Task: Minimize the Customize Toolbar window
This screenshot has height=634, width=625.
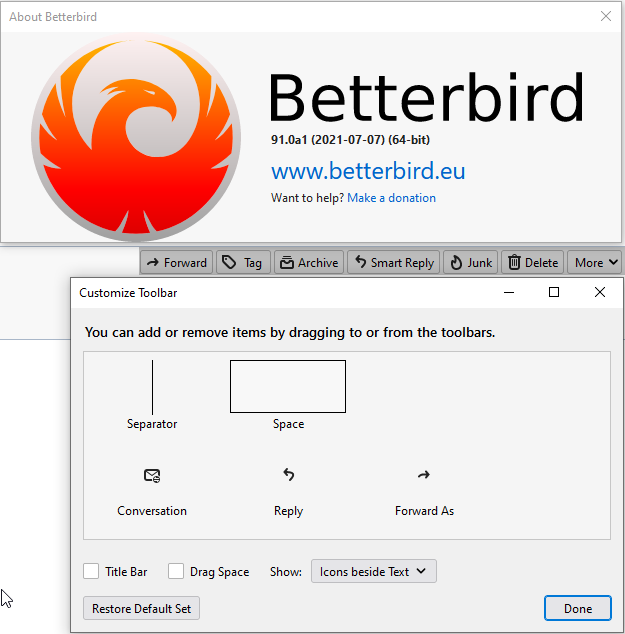Action: pos(509,292)
